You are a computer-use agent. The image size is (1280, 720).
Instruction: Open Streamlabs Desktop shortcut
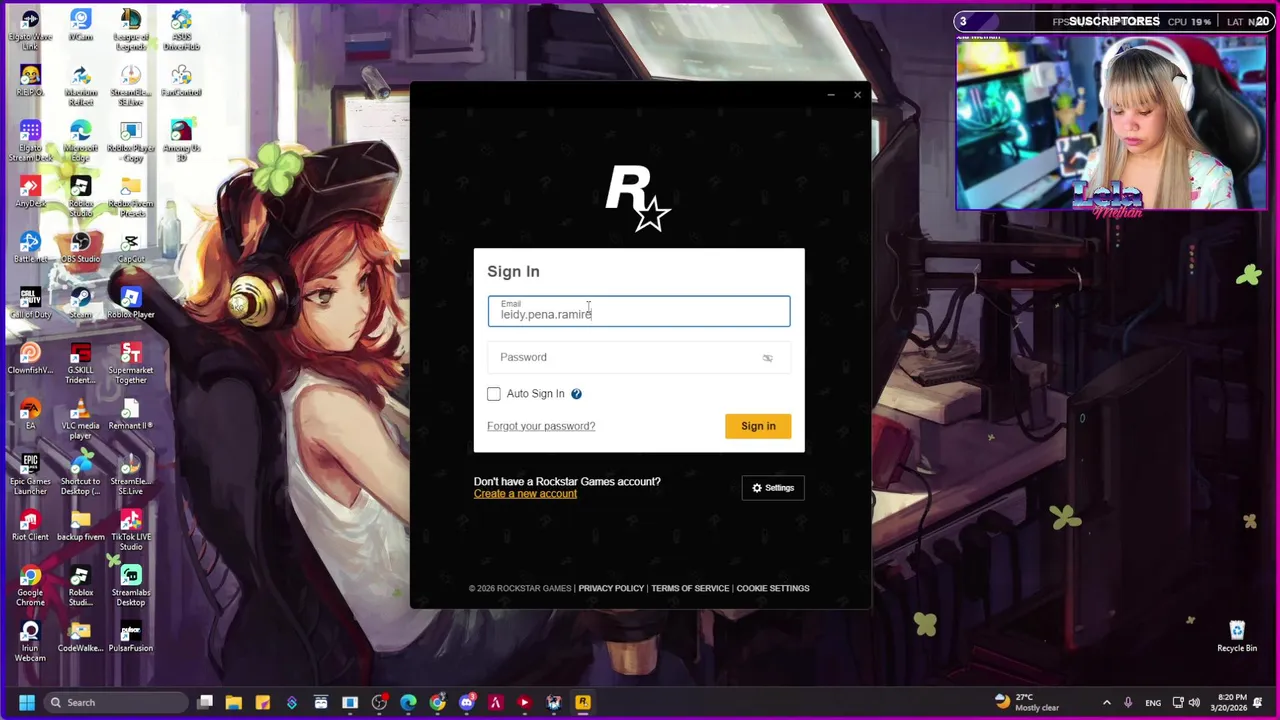pos(131,586)
